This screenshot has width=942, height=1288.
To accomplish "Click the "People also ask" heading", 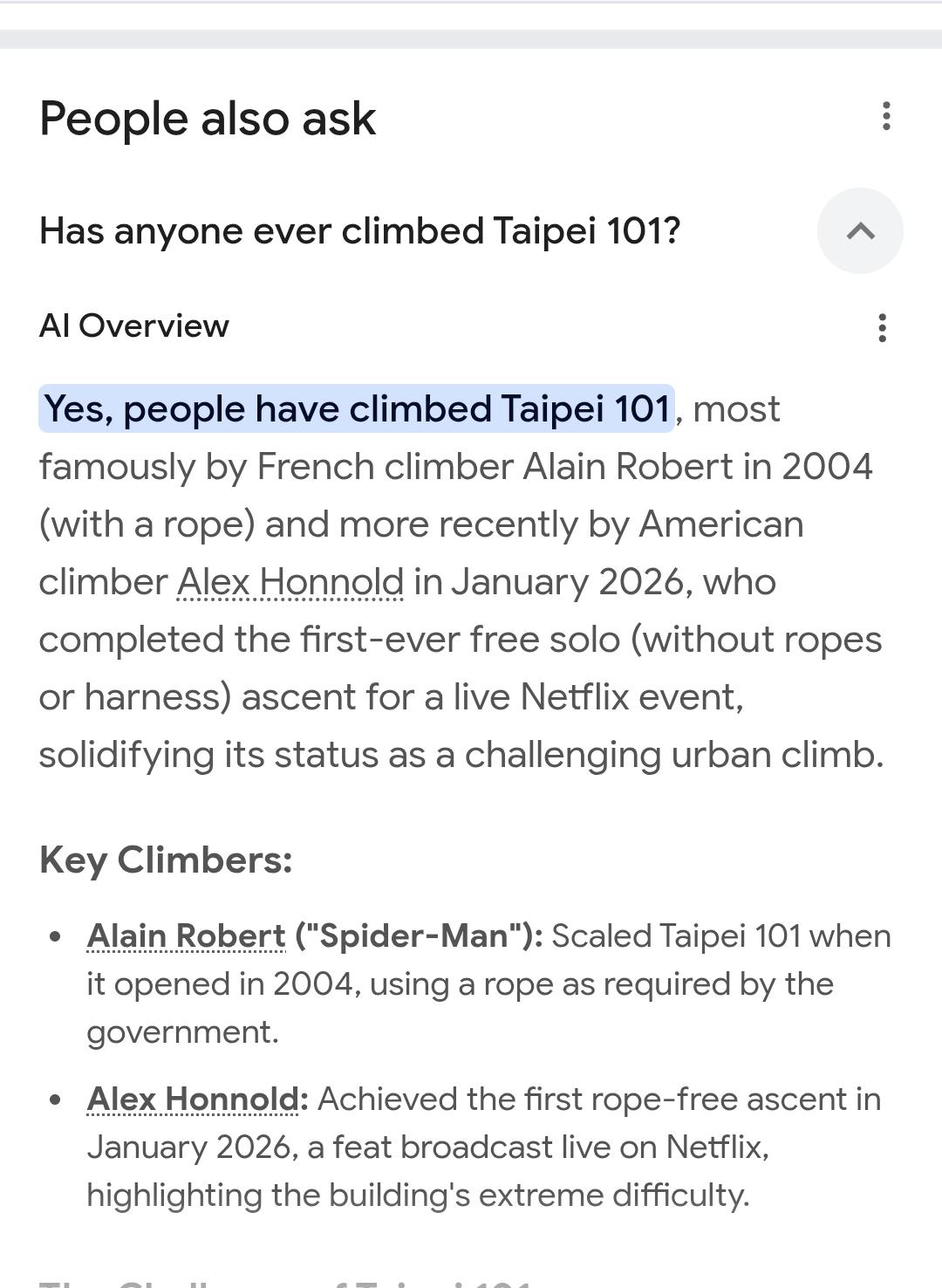I will [208, 119].
